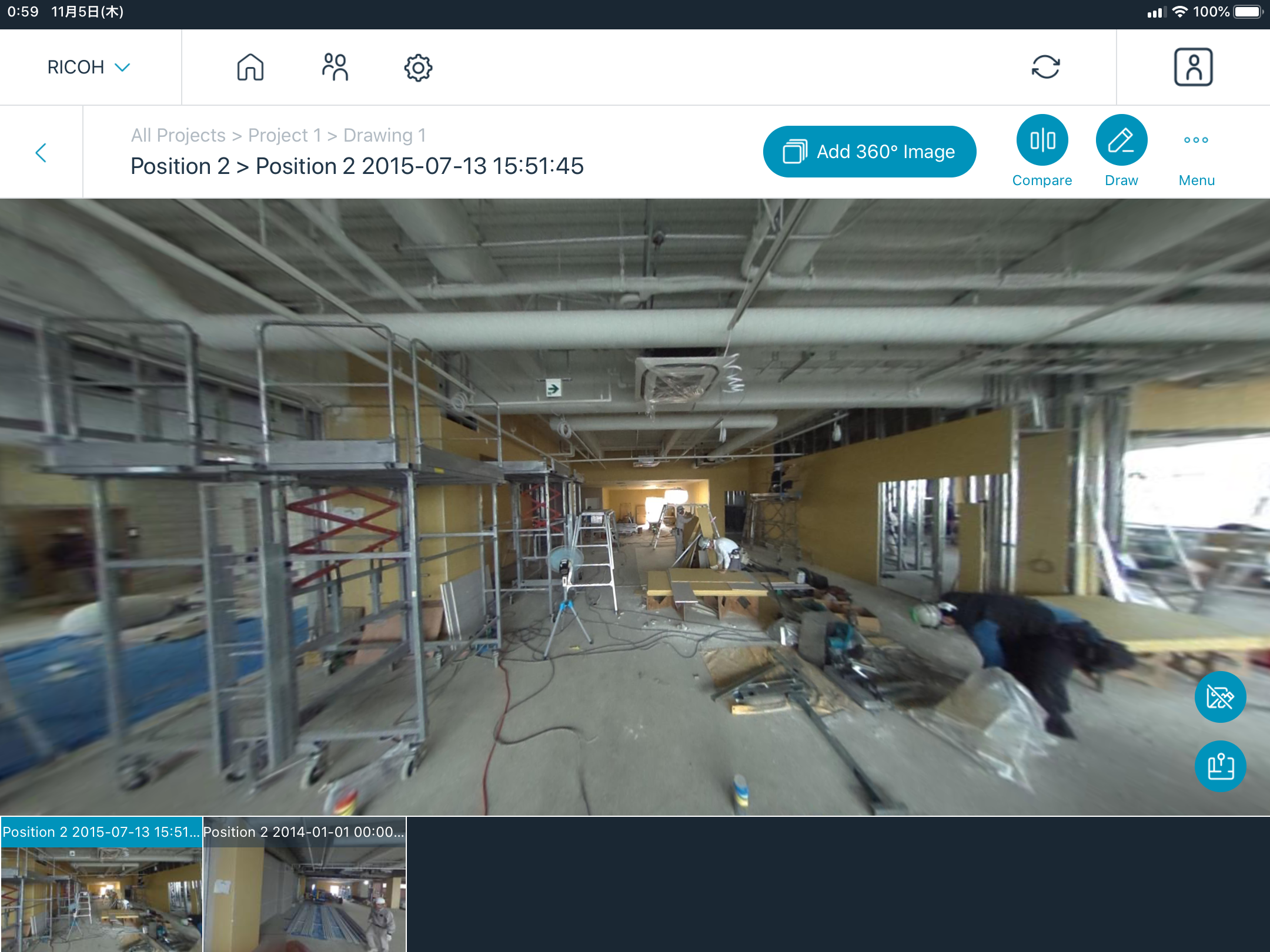This screenshot has width=1270, height=952.
Task: Toggle hide annotations button
Action: pyautogui.click(x=1220, y=697)
